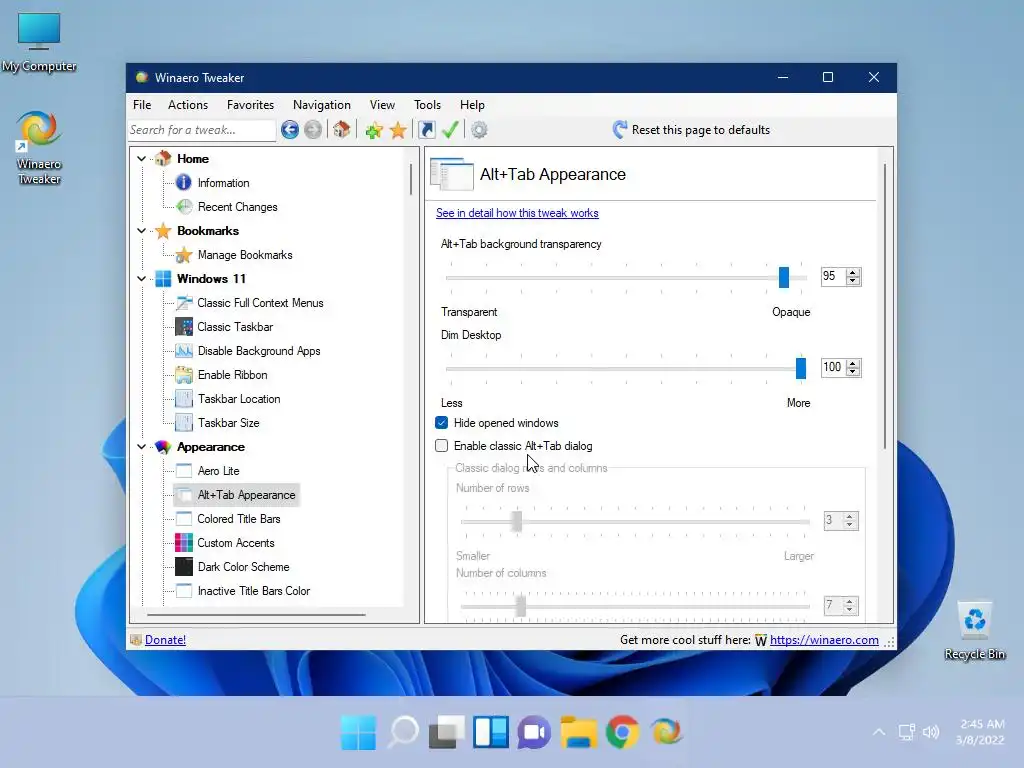This screenshot has width=1024, height=768.
Task: Open settings with the gear toolbar icon
Action: [479, 130]
